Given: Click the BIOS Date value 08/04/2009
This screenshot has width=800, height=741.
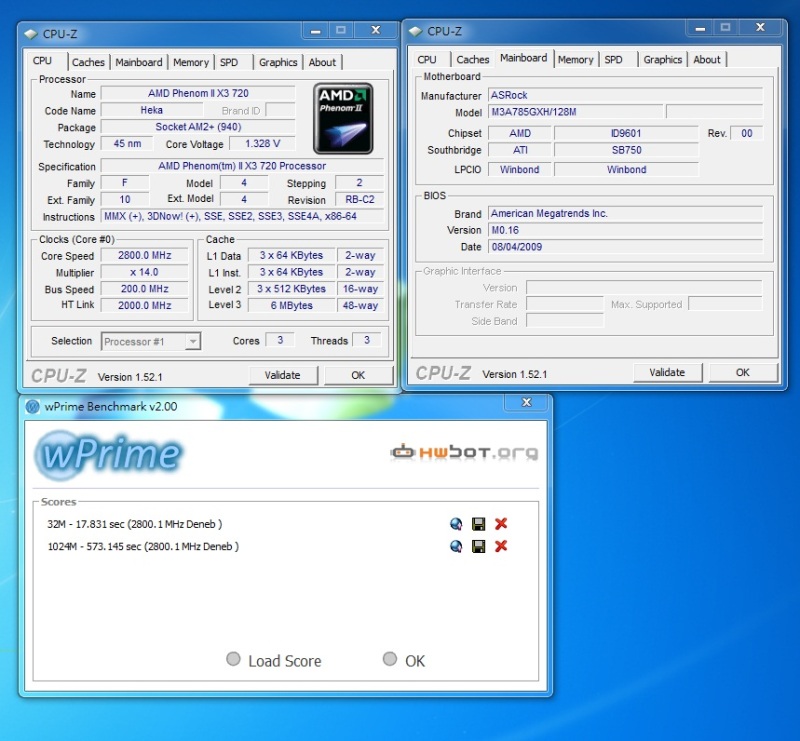Looking at the screenshot, I should pos(626,247).
